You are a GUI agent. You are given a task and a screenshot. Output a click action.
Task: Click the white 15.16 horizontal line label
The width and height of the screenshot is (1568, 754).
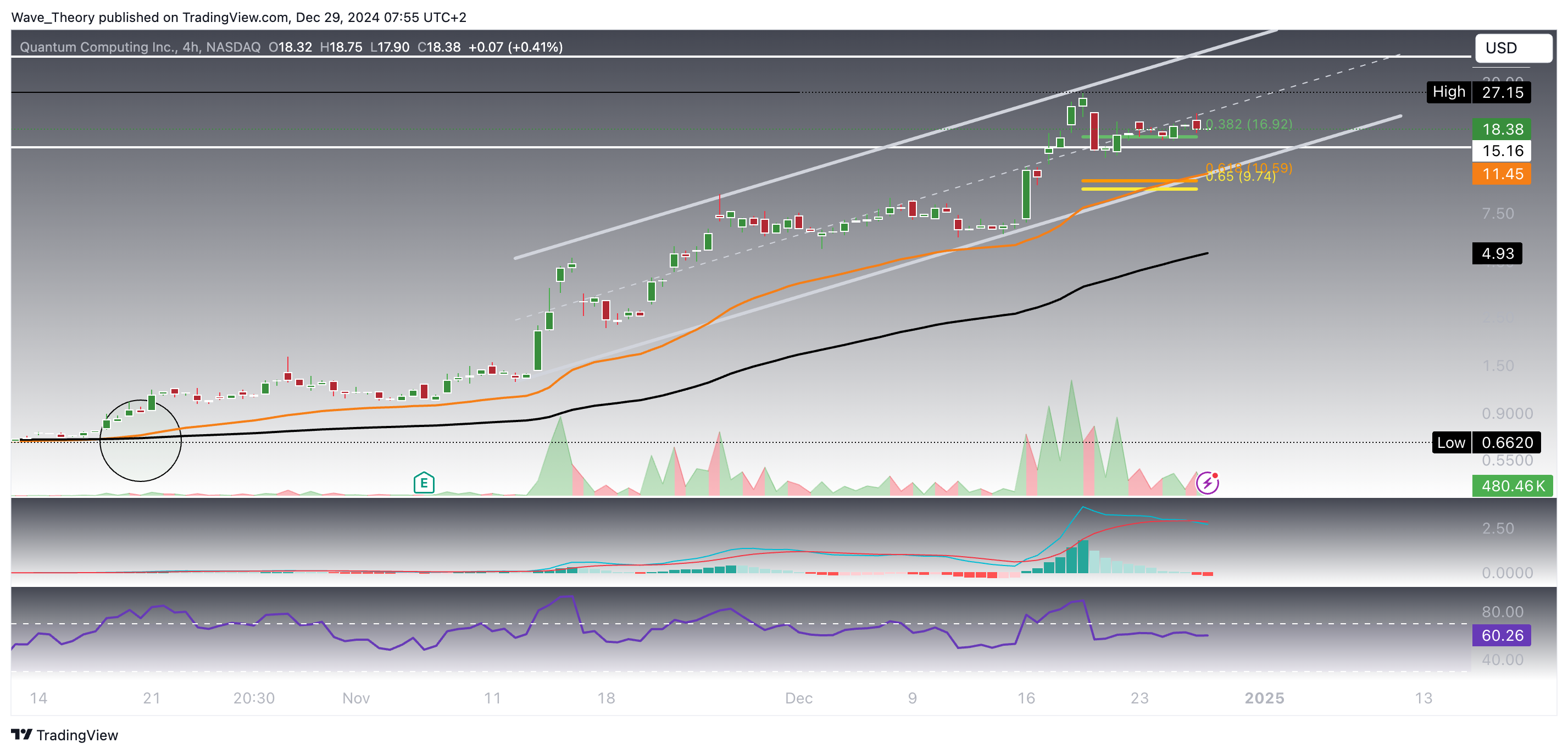coord(1502,151)
